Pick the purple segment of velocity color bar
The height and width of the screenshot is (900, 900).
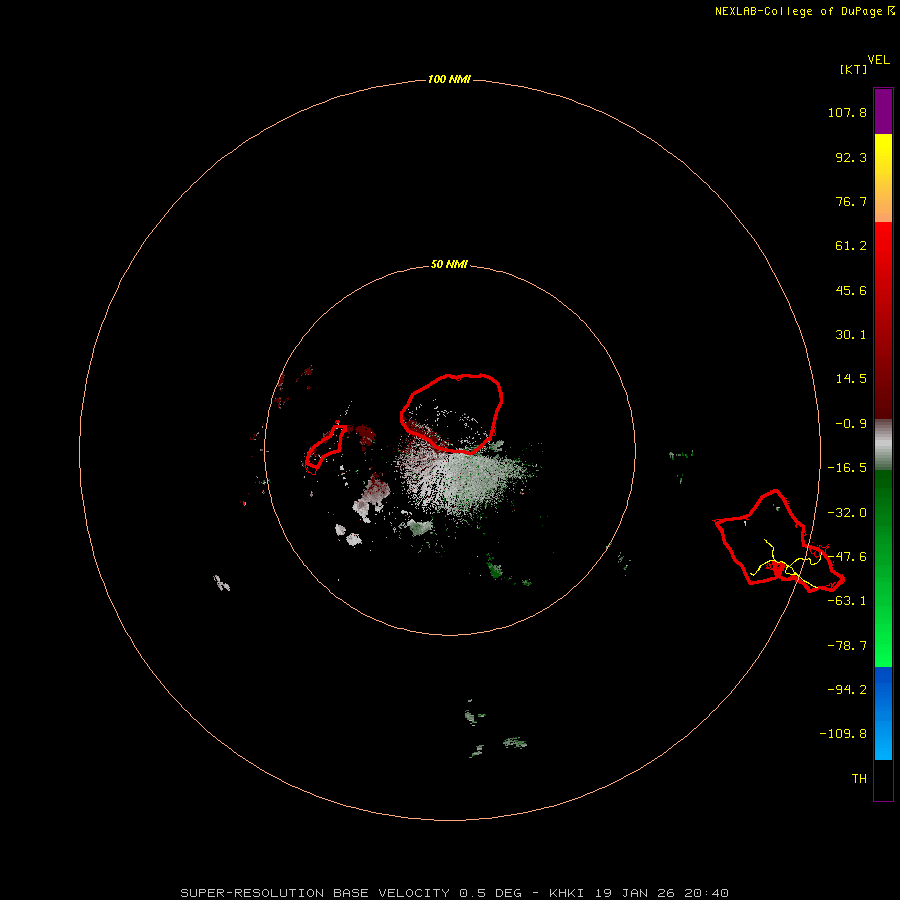[x=883, y=111]
